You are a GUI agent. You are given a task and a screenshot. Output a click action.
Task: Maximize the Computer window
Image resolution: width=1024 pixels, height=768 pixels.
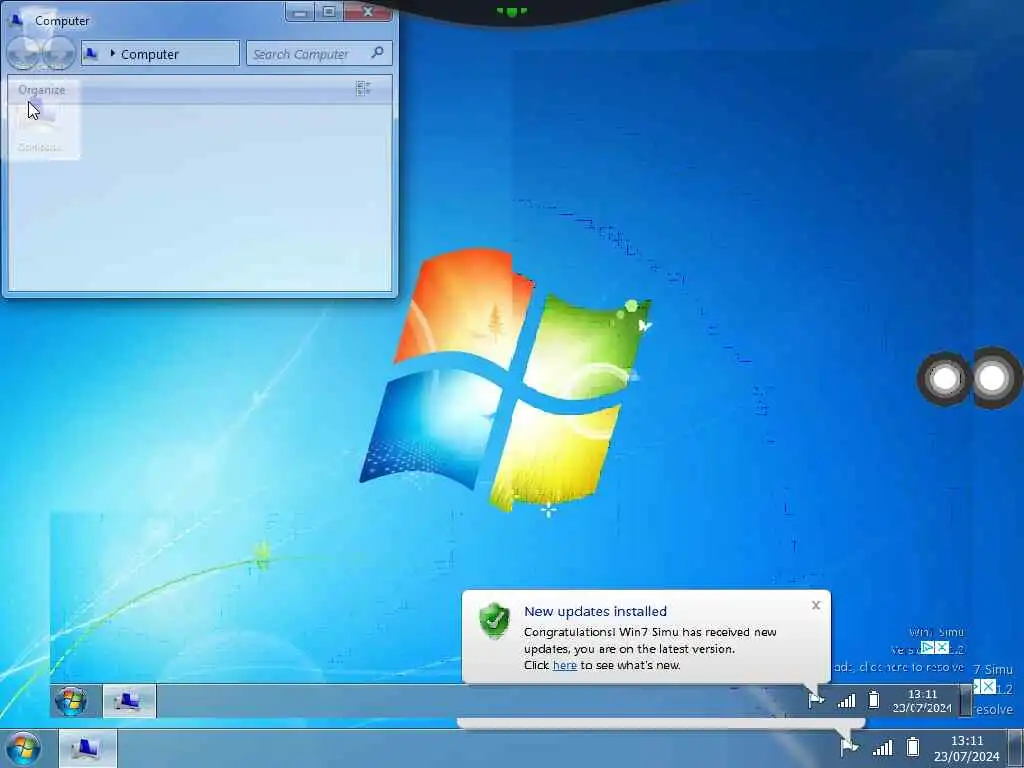click(329, 12)
